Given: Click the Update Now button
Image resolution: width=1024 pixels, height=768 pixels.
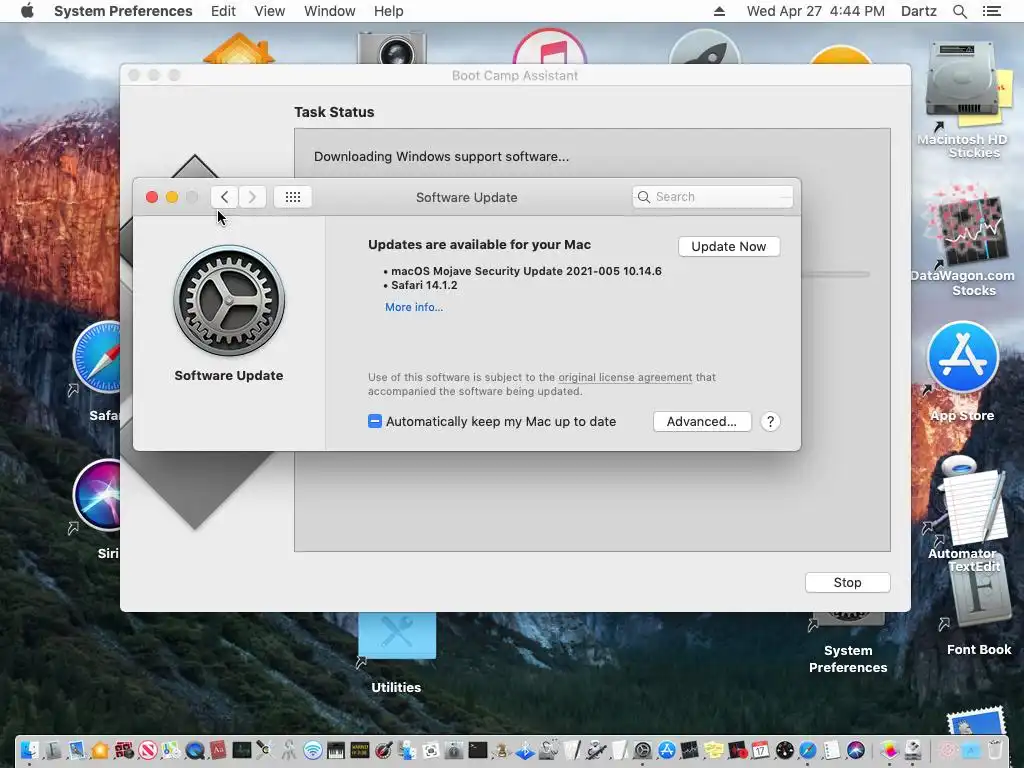Looking at the screenshot, I should tap(729, 246).
